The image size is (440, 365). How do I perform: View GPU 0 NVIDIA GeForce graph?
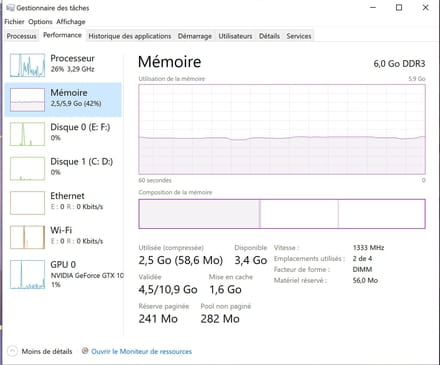[27, 274]
